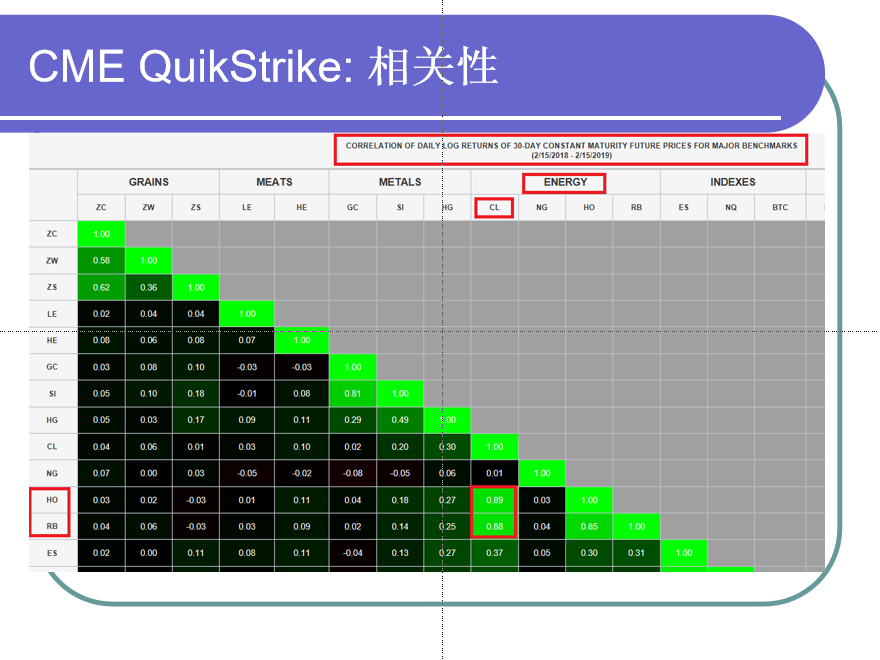Click the NQ column header
This screenshot has width=880, height=660.
click(x=731, y=207)
